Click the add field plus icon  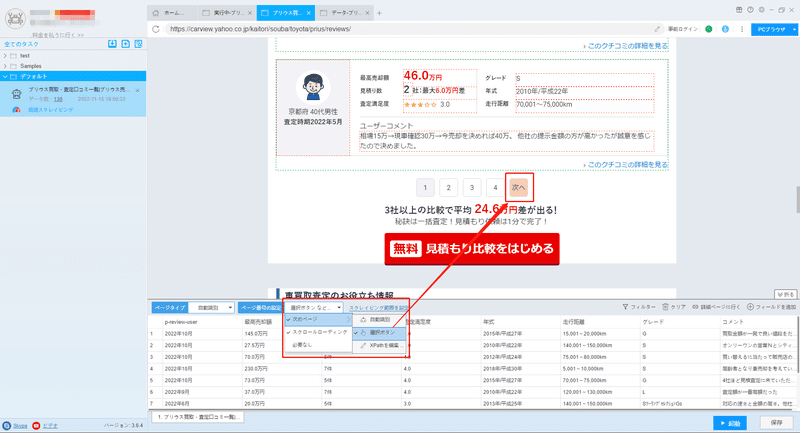tap(750, 307)
